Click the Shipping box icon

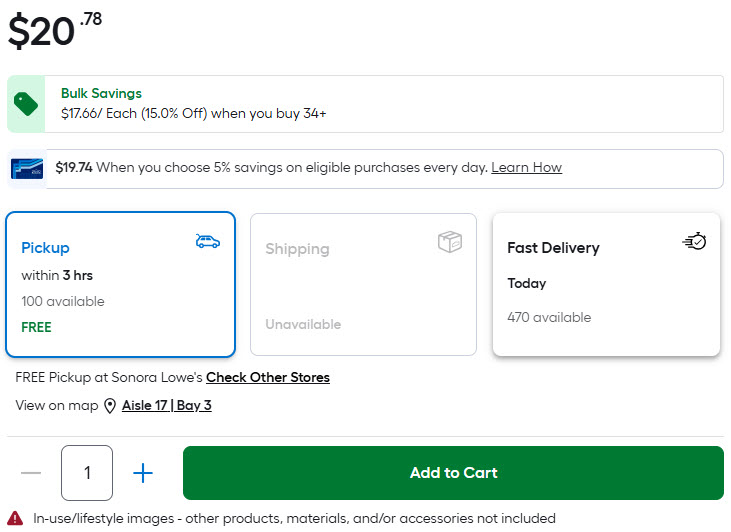click(x=450, y=242)
